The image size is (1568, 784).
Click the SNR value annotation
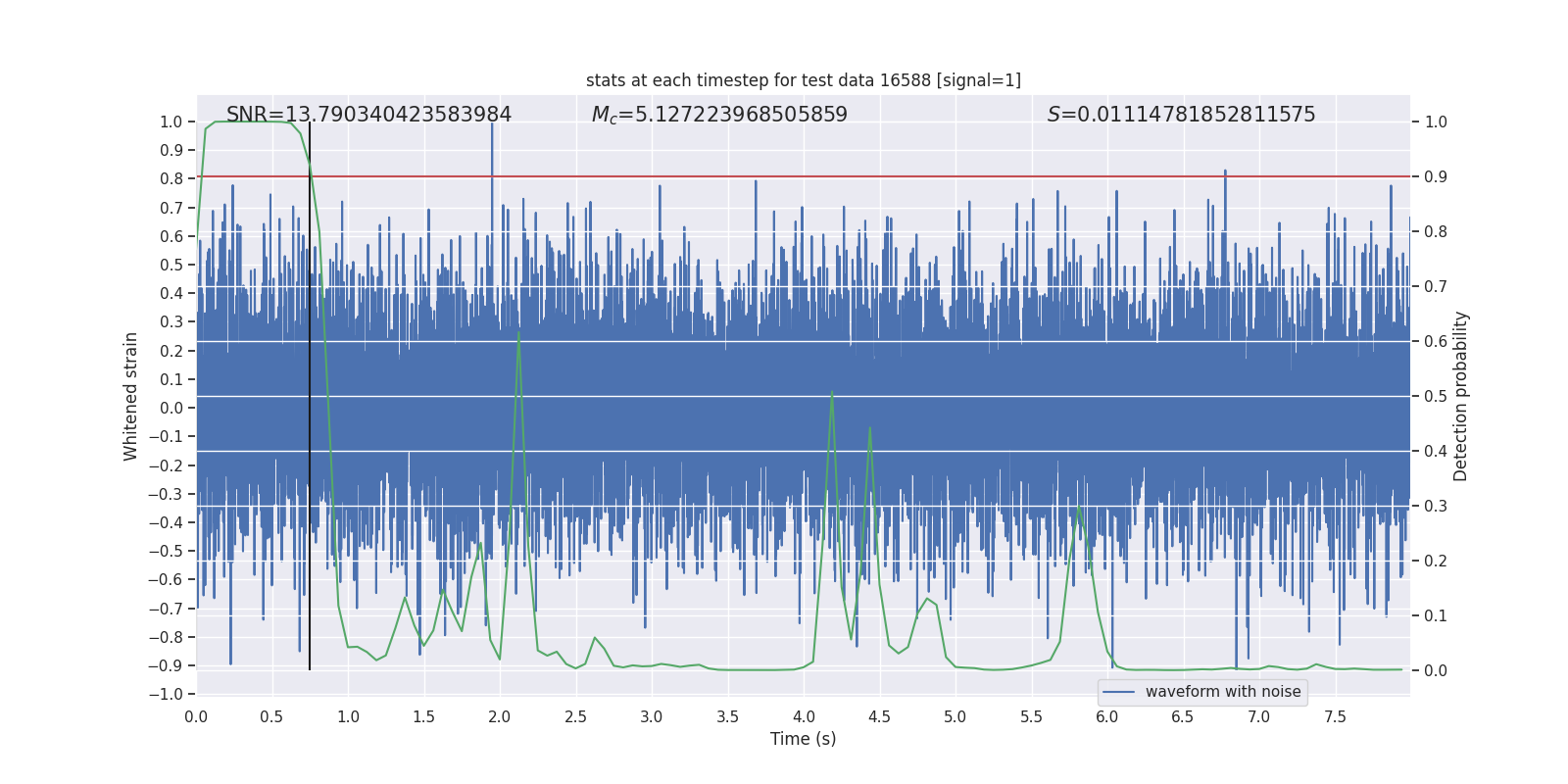(x=368, y=115)
